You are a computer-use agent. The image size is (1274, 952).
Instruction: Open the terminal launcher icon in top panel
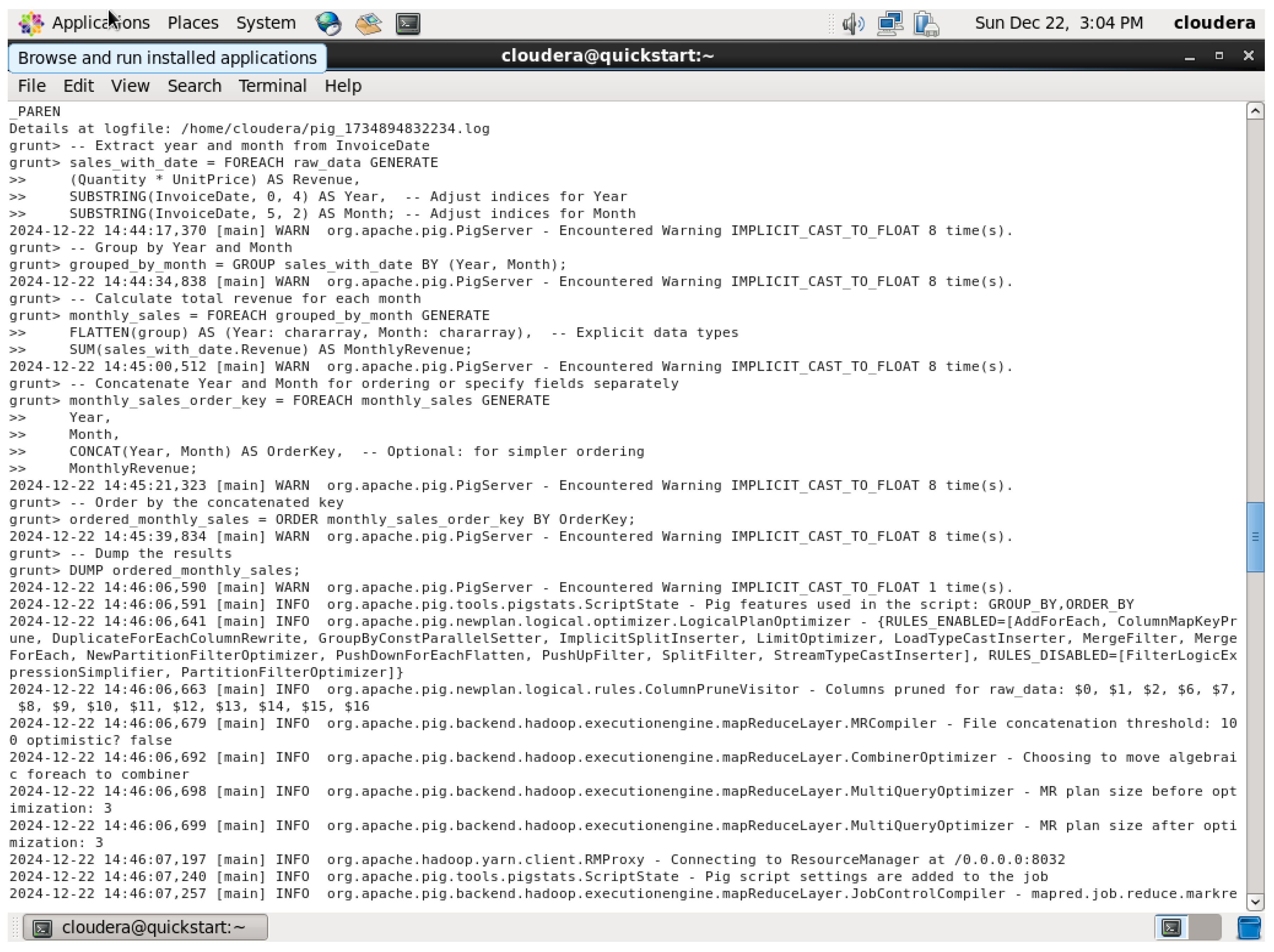(408, 23)
